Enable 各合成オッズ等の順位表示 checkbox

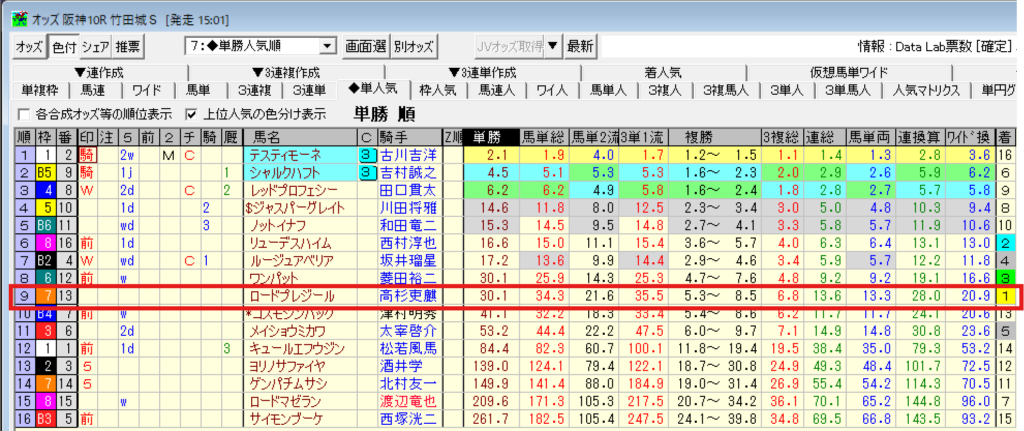click(25, 113)
